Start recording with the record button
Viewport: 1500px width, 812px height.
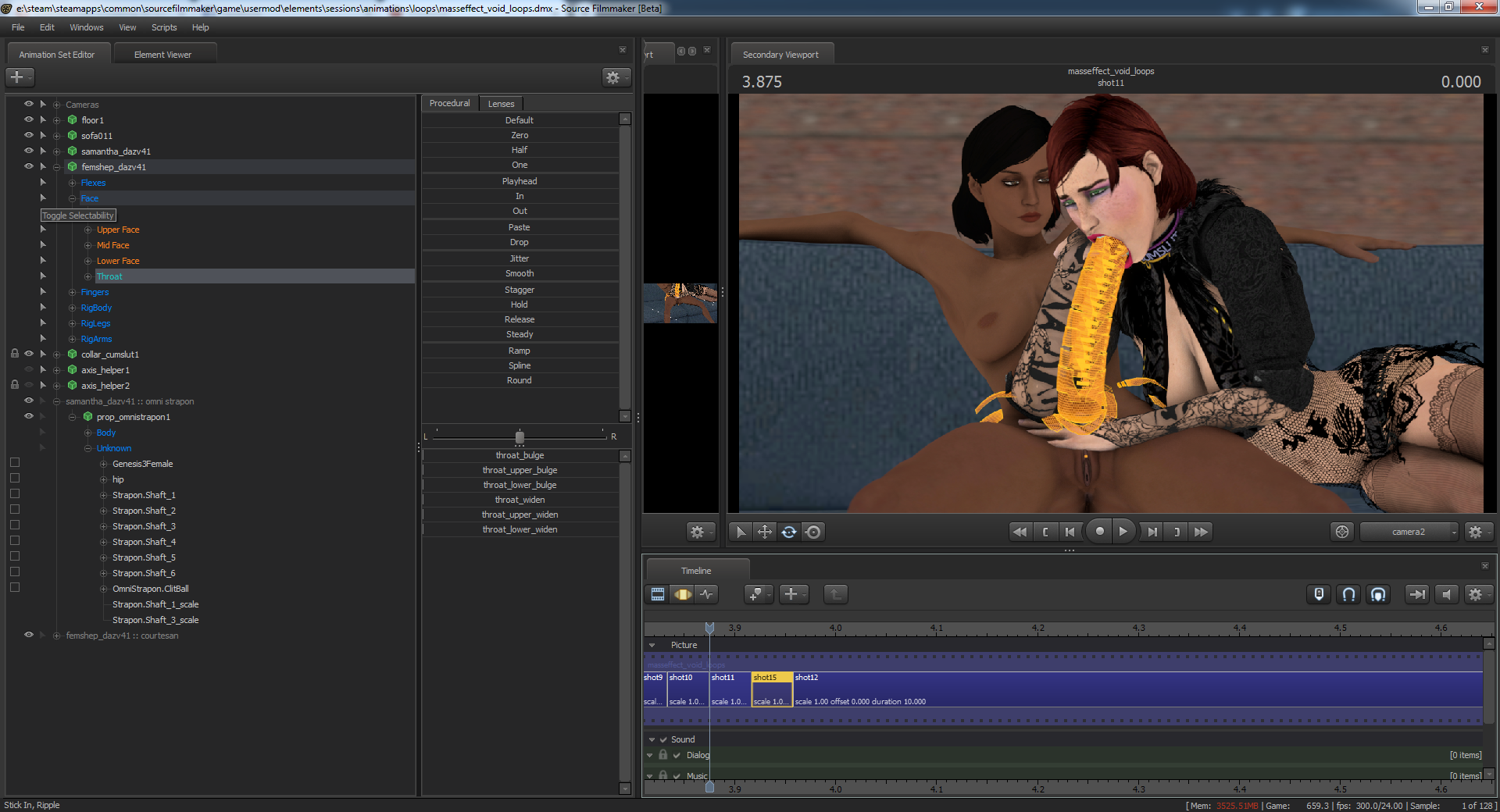point(1099,532)
